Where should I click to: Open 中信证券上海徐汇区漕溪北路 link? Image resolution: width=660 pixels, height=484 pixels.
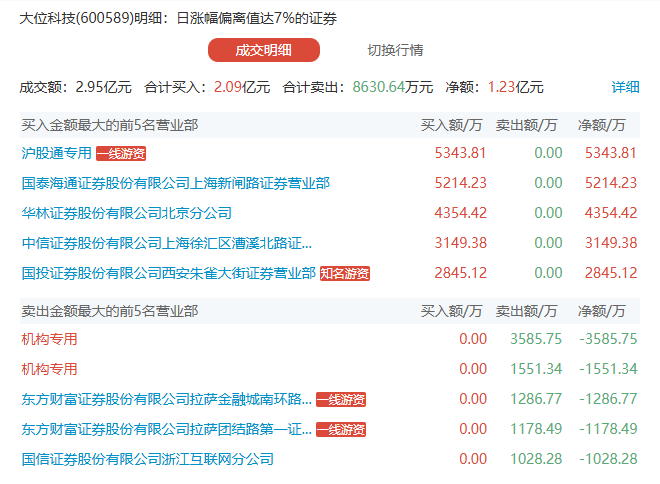pos(167,243)
